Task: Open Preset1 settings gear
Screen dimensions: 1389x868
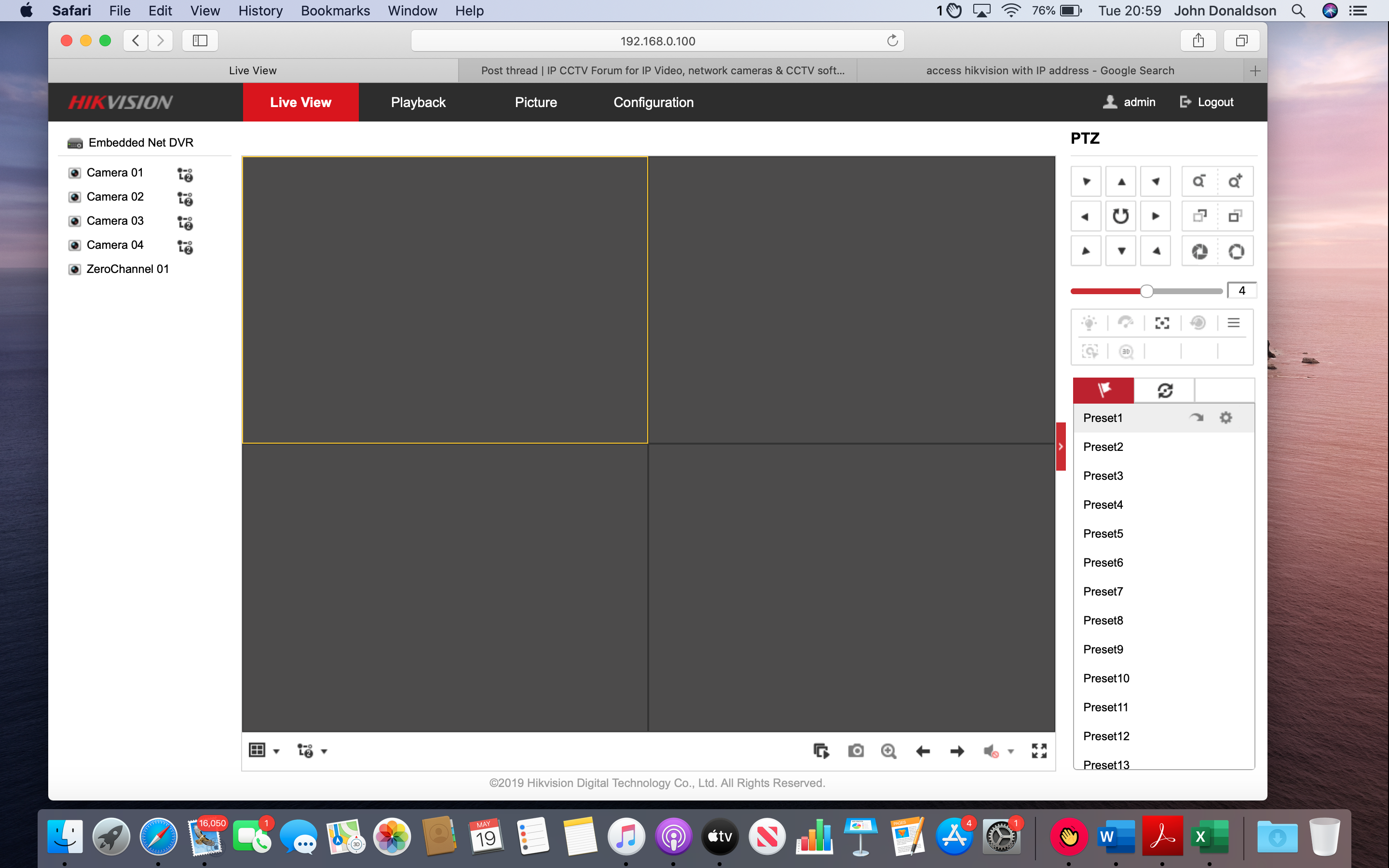Action: pyautogui.click(x=1226, y=418)
